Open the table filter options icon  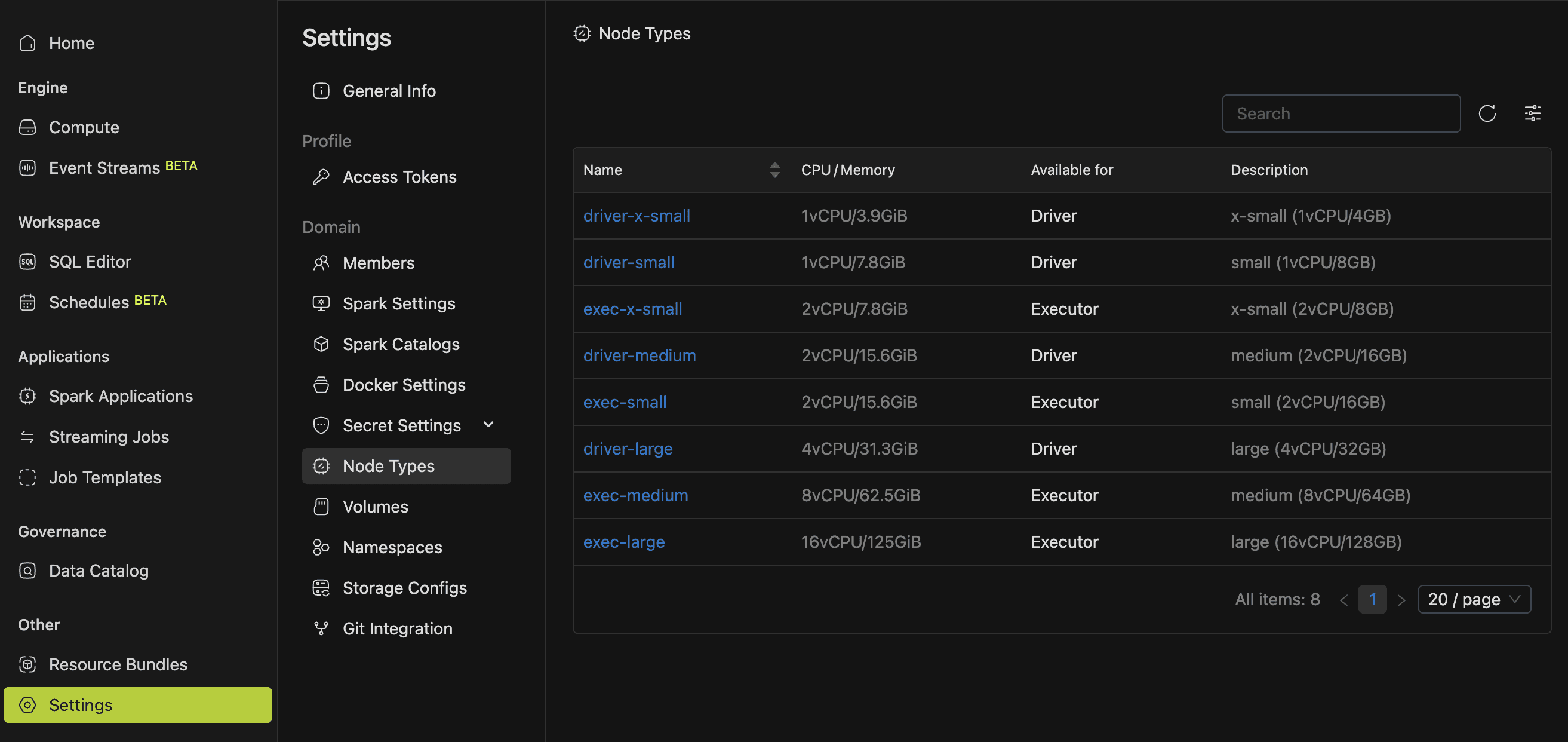tap(1533, 114)
